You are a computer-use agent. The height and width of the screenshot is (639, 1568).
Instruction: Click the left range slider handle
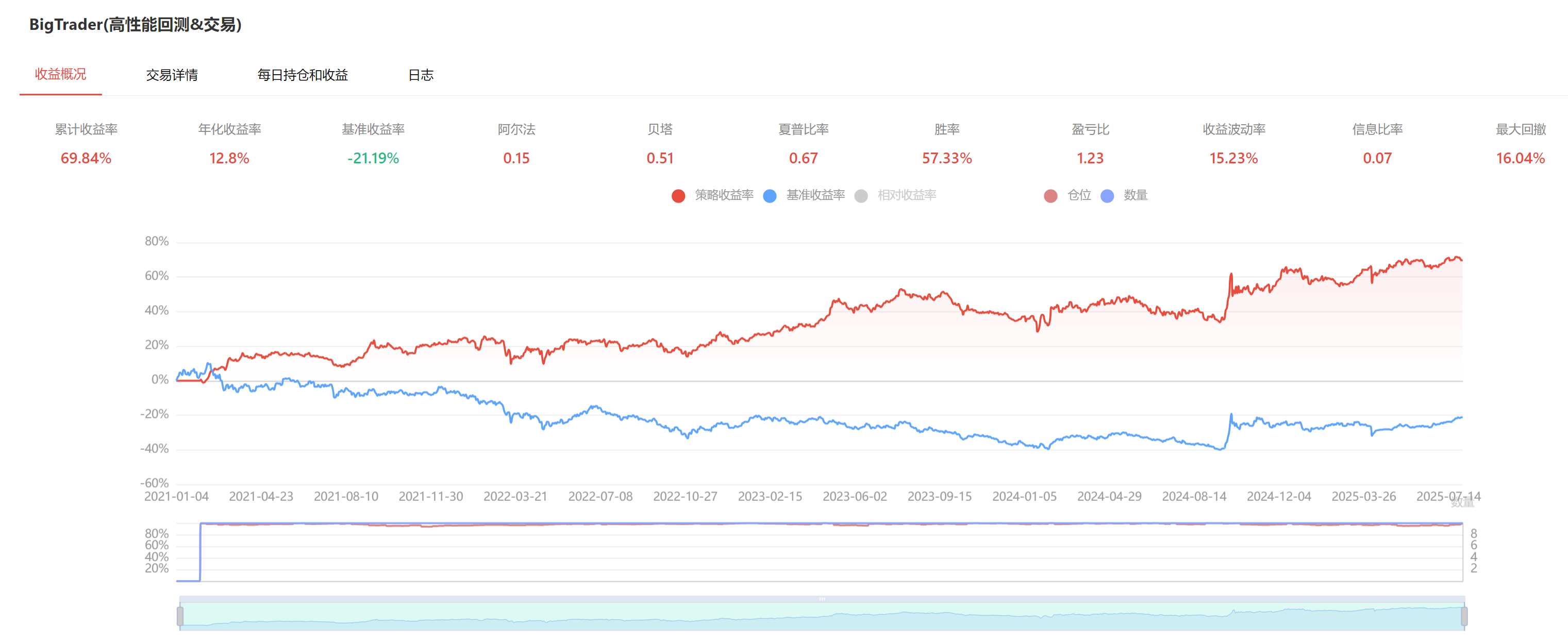[x=180, y=616]
